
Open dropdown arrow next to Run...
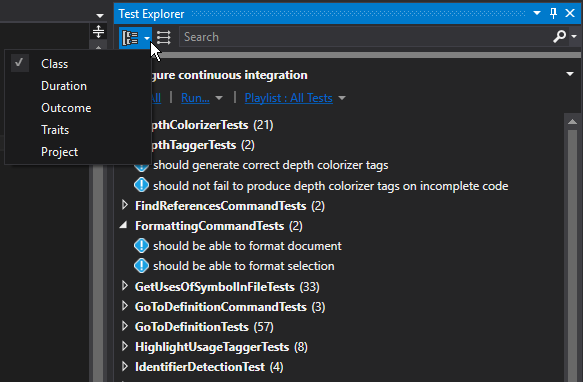(219, 98)
